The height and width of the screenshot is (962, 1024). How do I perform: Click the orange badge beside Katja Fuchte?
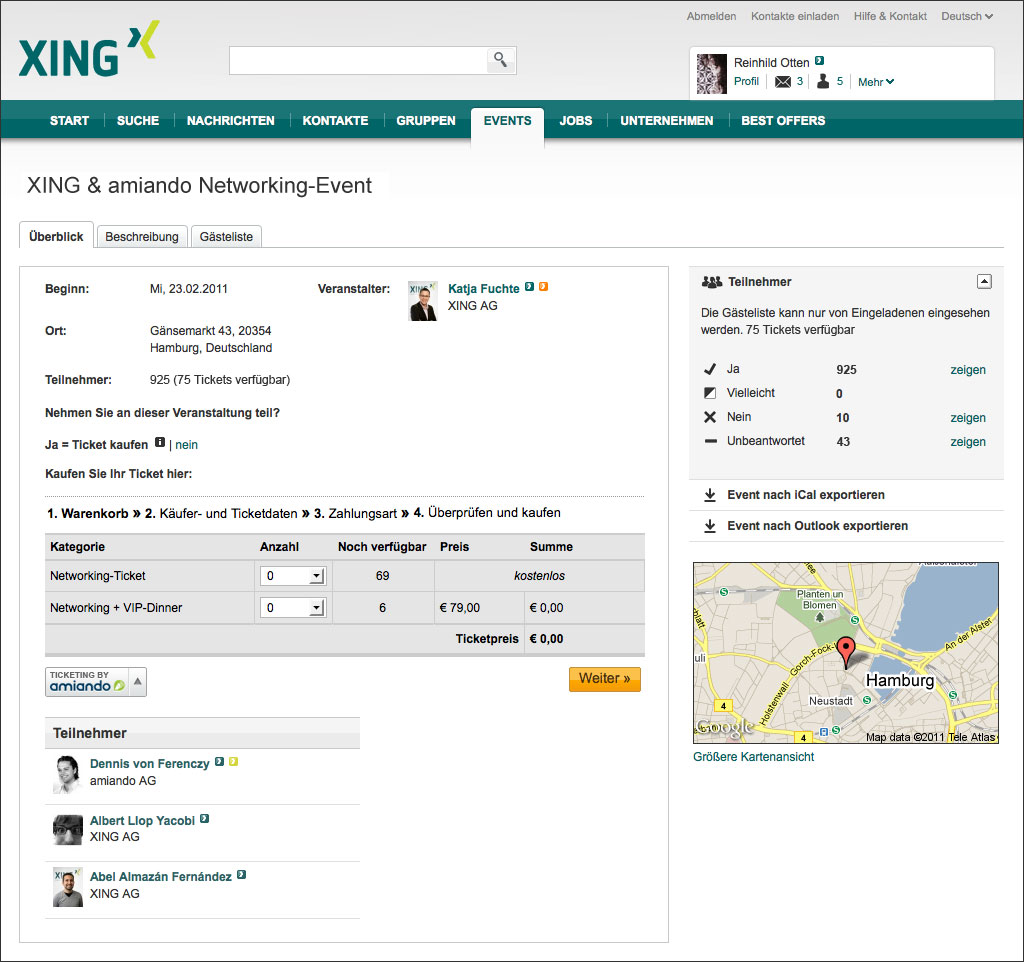coord(543,287)
